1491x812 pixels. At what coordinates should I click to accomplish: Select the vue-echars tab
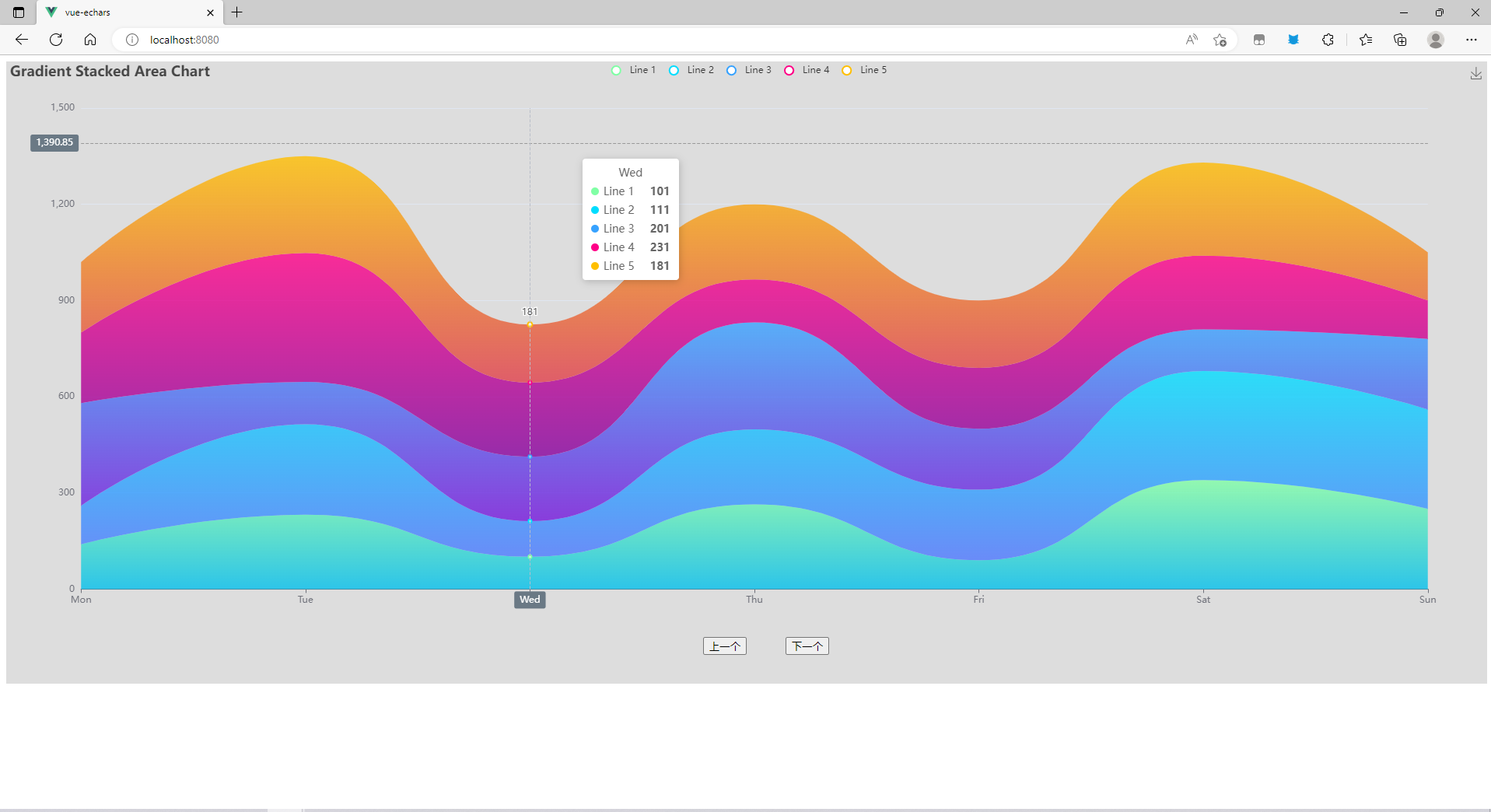(130, 12)
